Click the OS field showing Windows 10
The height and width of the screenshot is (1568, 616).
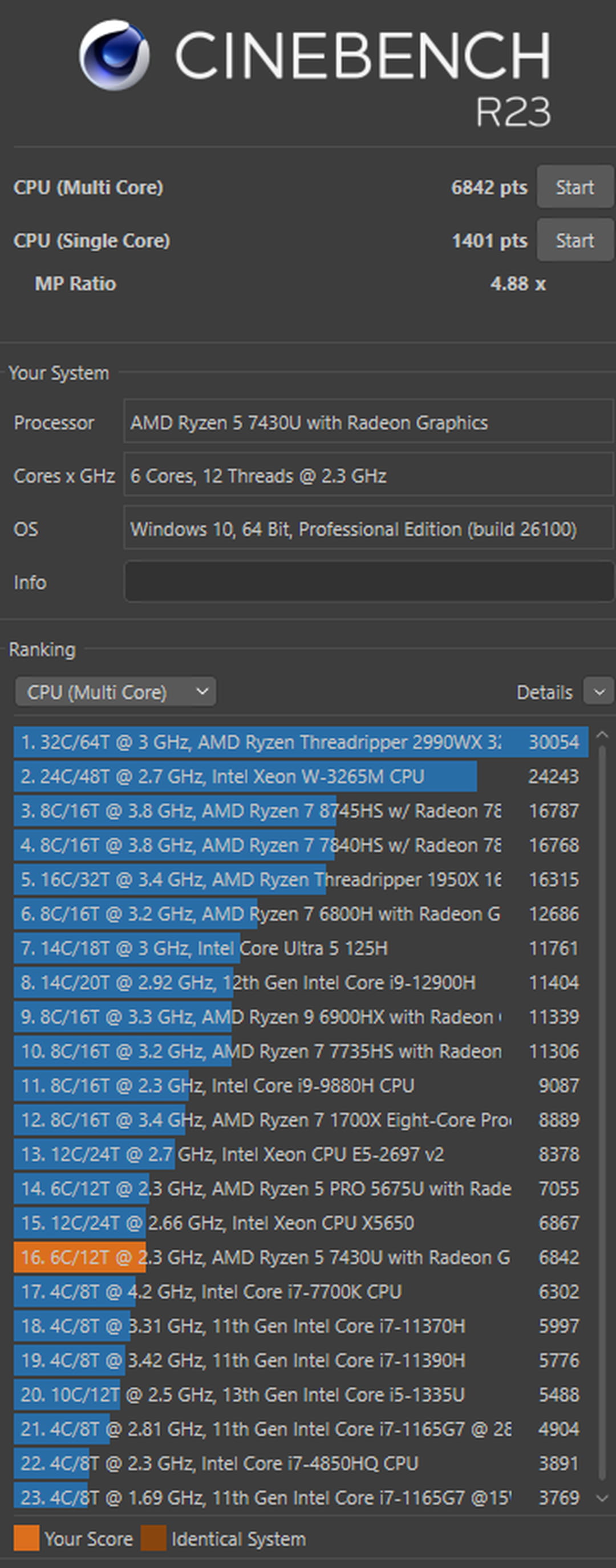[x=368, y=529]
